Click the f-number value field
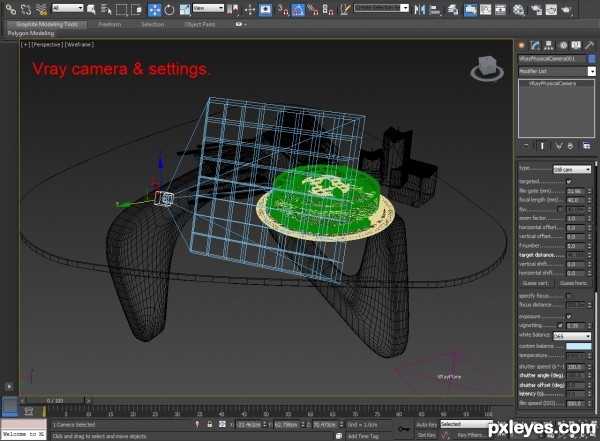Image resolution: width=600 pixels, height=441 pixels. (576, 246)
